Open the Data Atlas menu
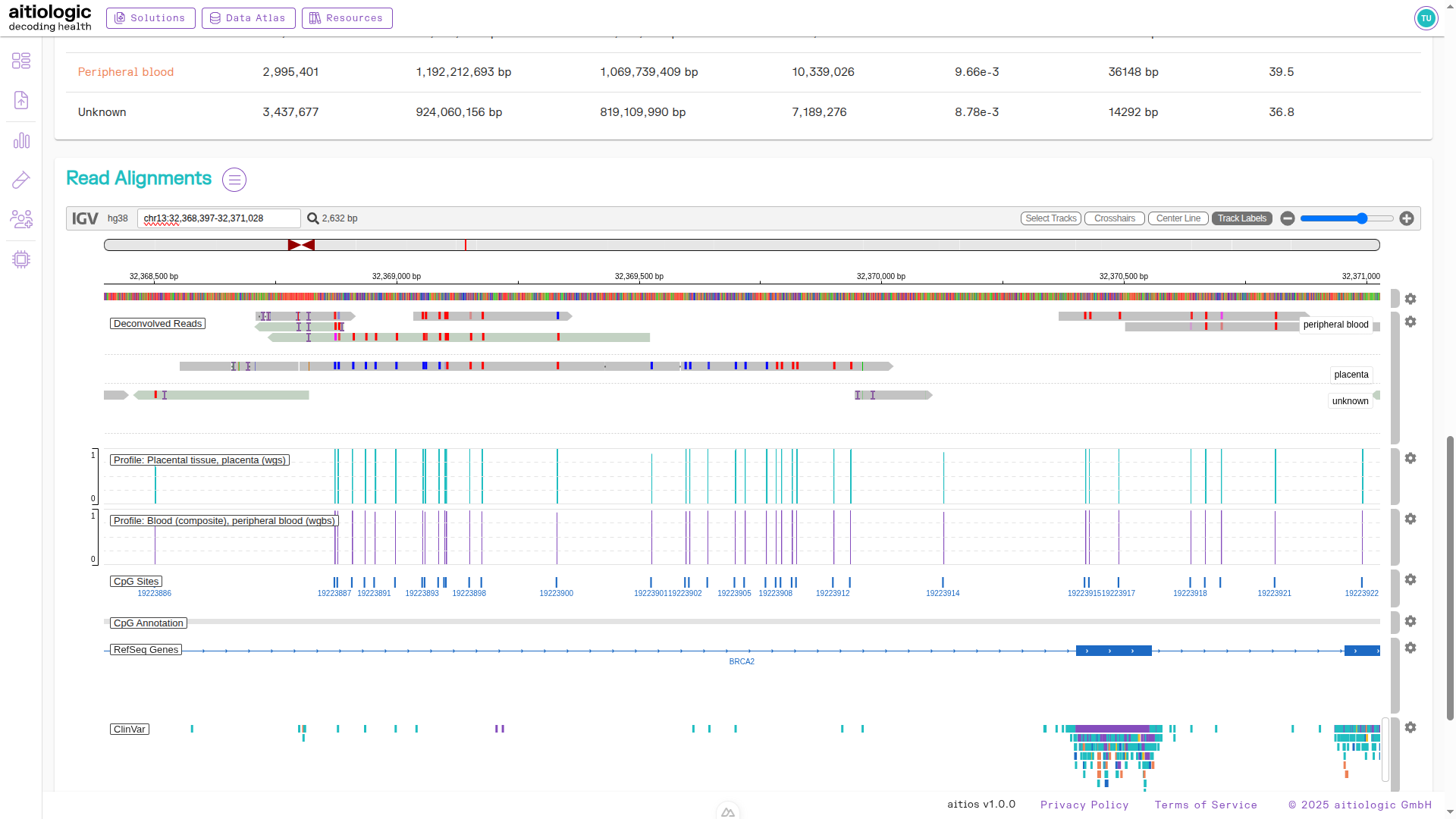This screenshot has width=1456, height=819. (248, 18)
